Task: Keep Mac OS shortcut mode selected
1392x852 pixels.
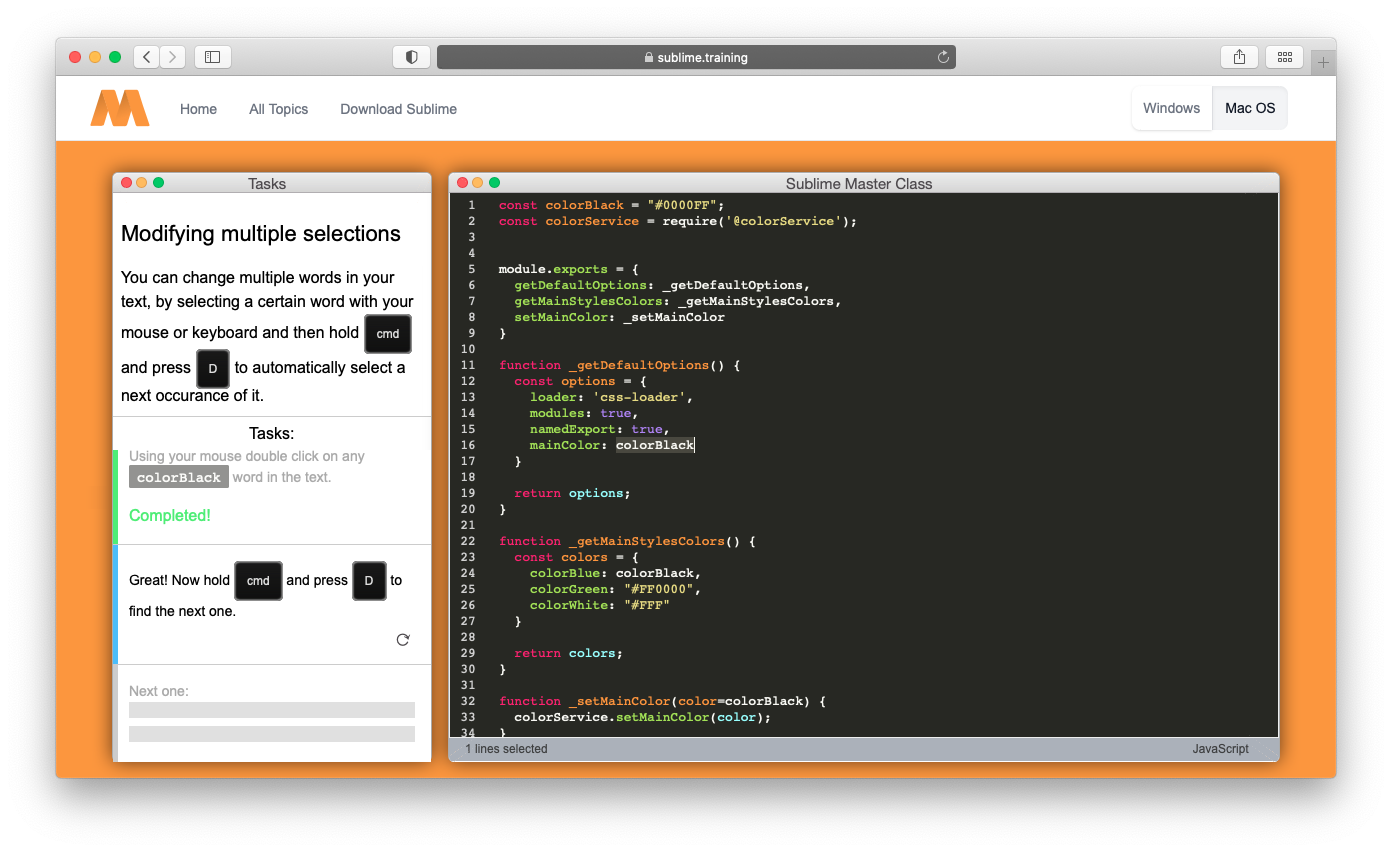Action: coord(1250,107)
